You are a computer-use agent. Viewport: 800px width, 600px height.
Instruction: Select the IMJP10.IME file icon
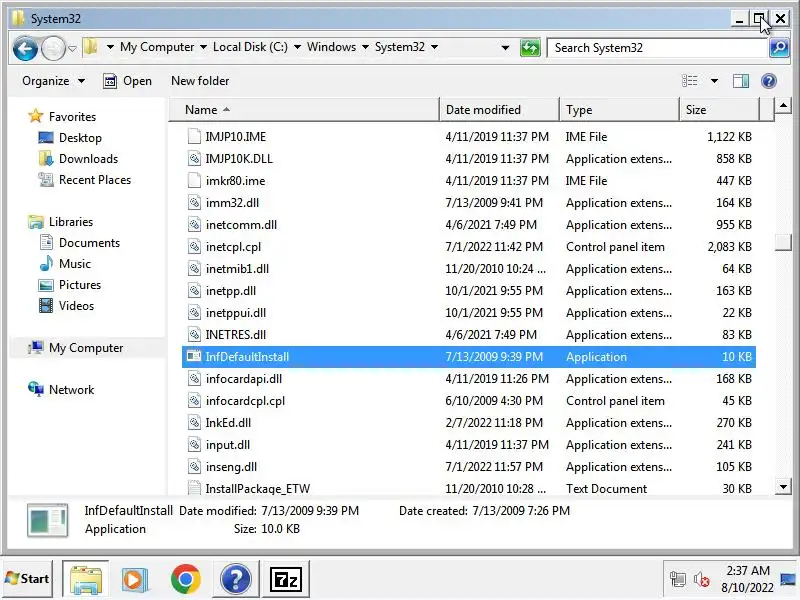point(194,136)
